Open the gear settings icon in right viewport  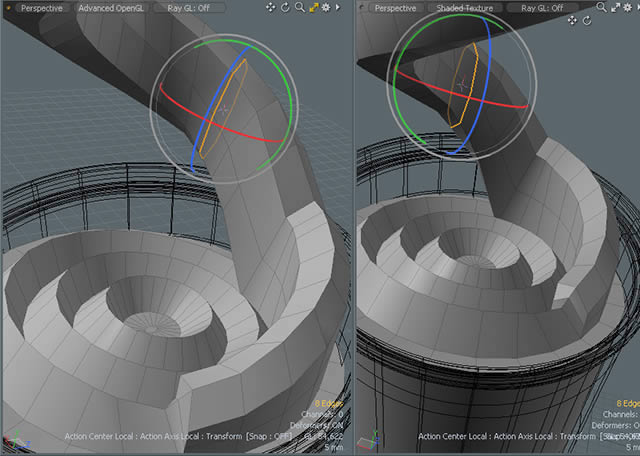[x=627, y=7]
